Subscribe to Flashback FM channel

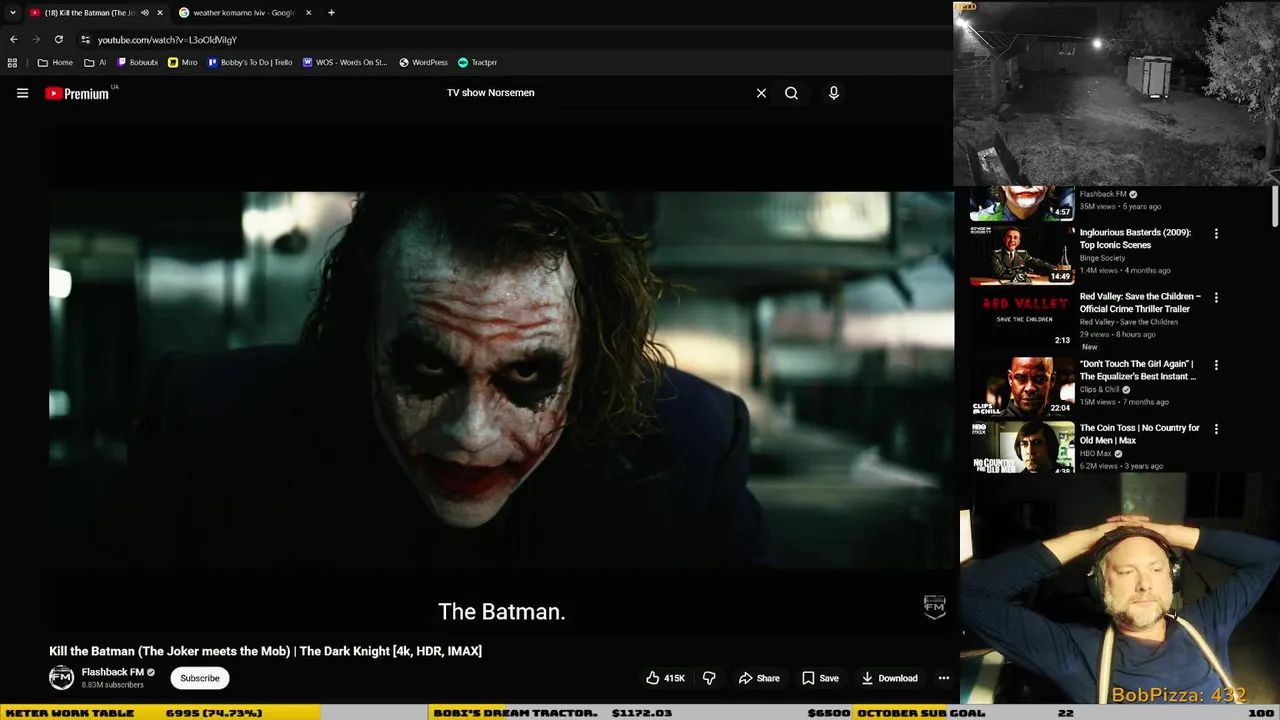tap(200, 678)
